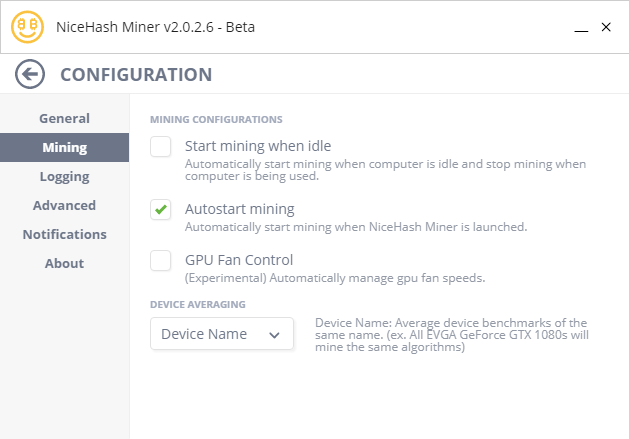The height and width of the screenshot is (439, 629).
Task: Click the Autostart mining label text
Action: click(x=239, y=209)
